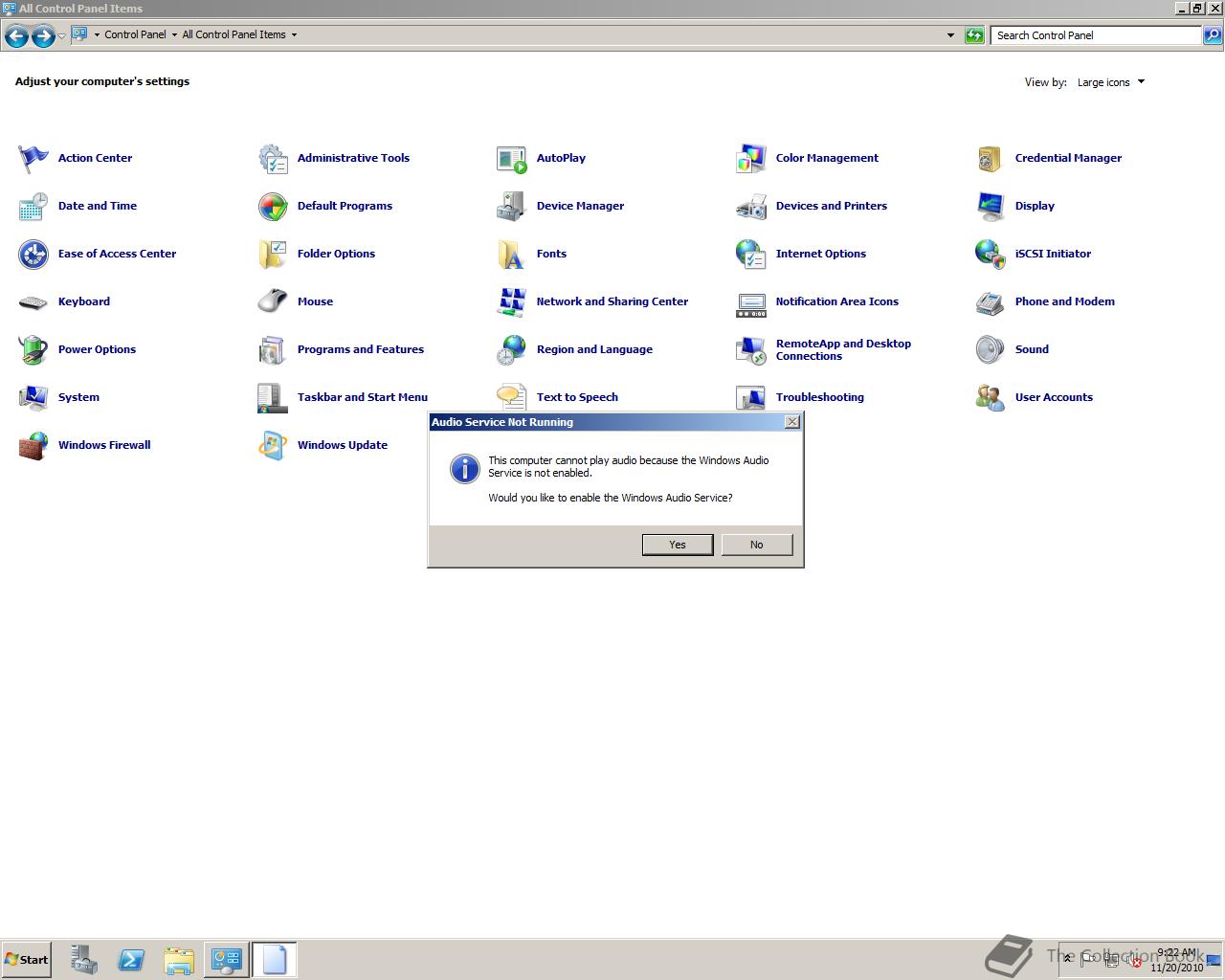Open the AutoPlay icon
The width and height of the screenshot is (1225, 980).
point(512,158)
